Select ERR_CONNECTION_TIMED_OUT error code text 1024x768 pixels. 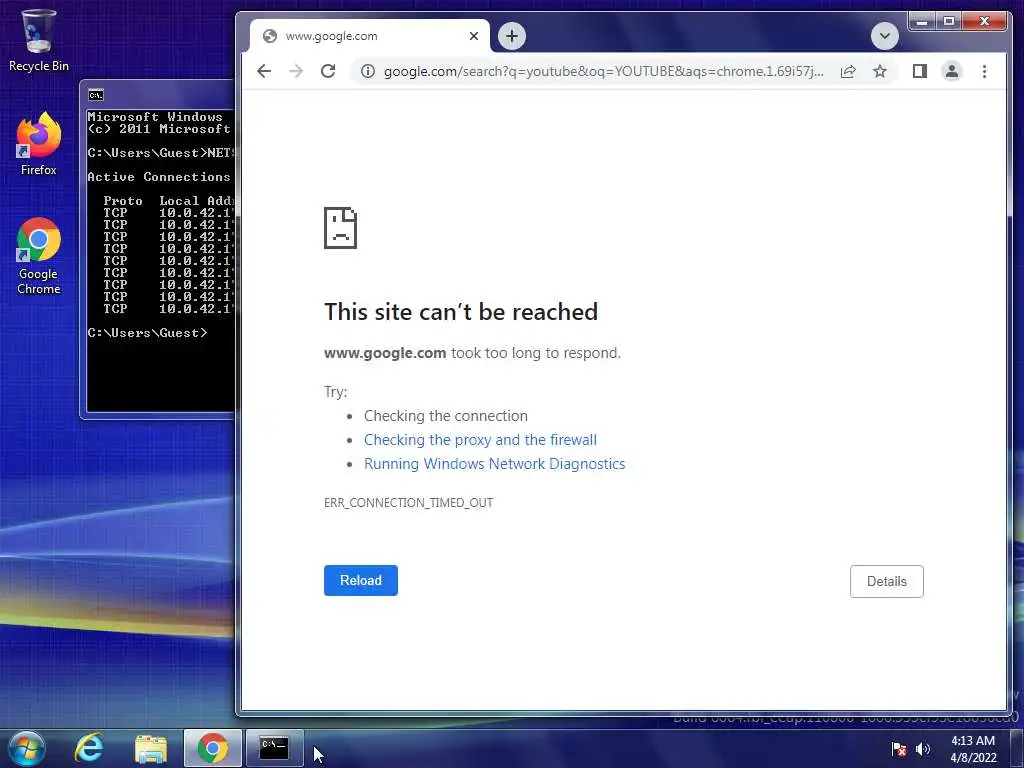tap(408, 503)
